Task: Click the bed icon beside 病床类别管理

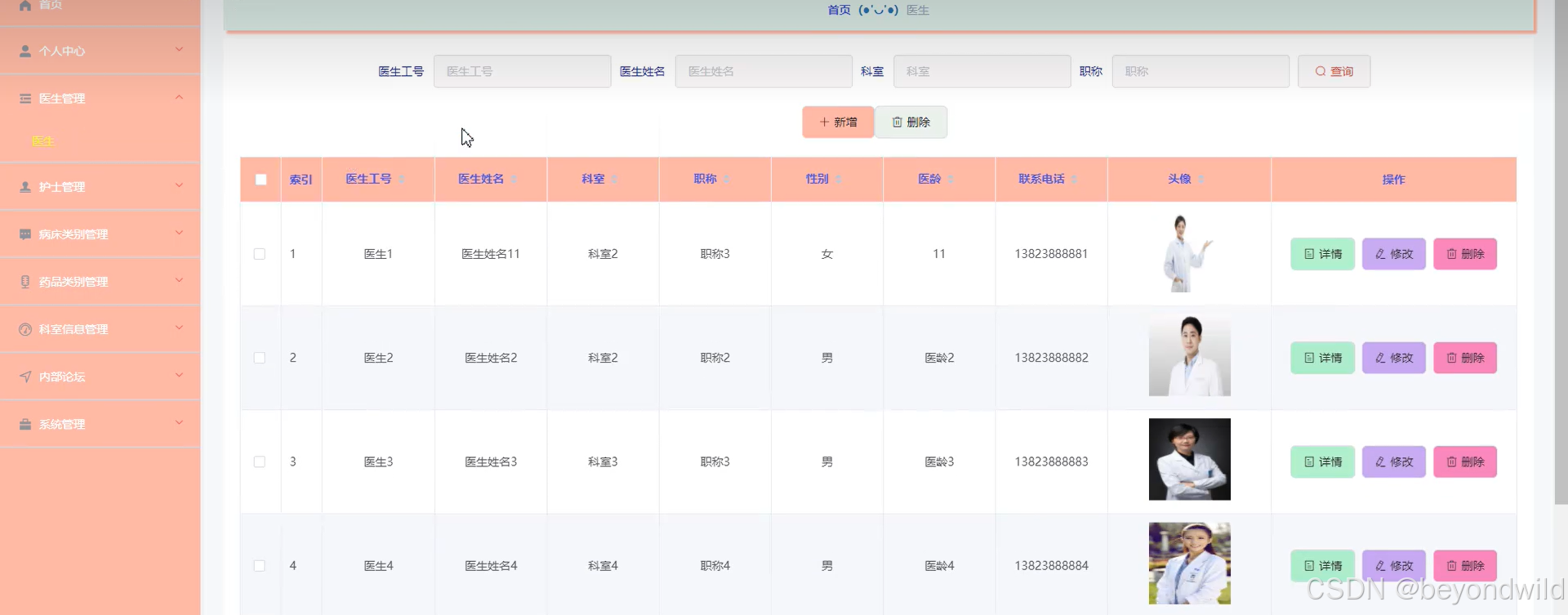Action: pyautogui.click(x=25, y=234)
